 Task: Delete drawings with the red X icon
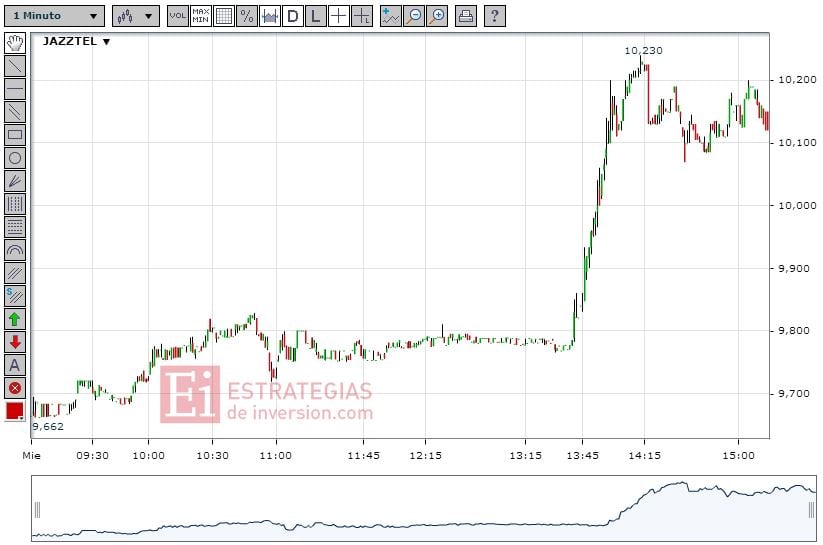(15, 389)
